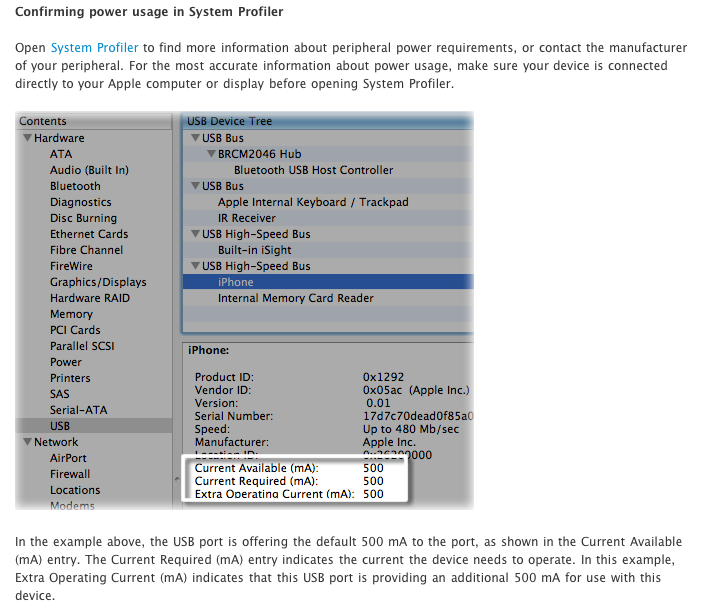Click Product ID value 0x1292

tap(383, 377)
